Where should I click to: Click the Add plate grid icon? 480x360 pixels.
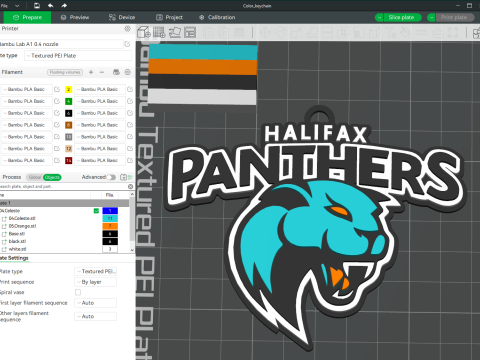159,32
